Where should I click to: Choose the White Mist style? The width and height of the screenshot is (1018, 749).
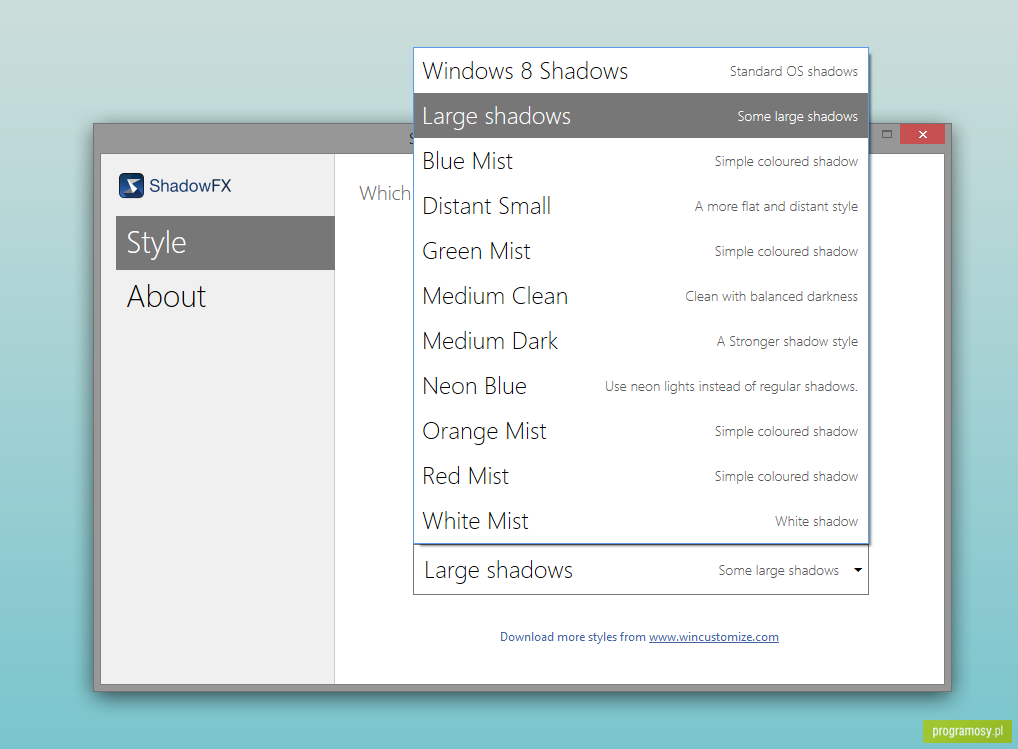point(641,521)
